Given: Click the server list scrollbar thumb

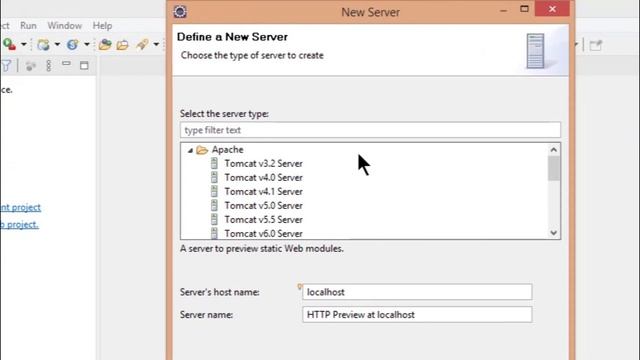Looking at the screenshot, I should coord(553,168).
